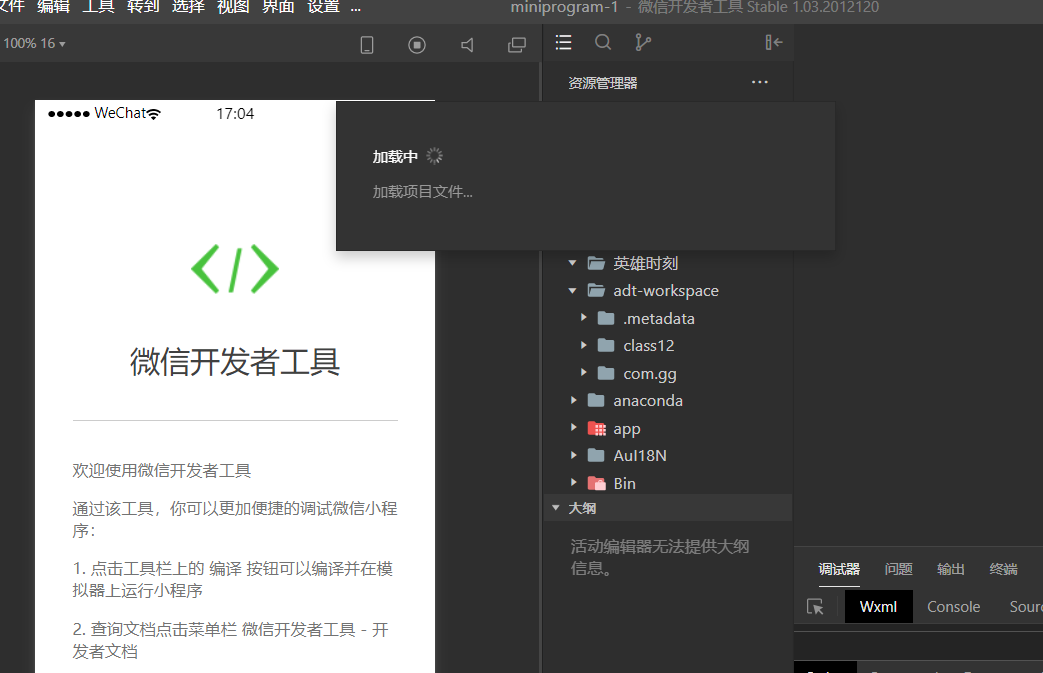This screenshot has width=1043, height=673.
Task: Expand the com.gg folder arrow
Action: (583, 372)
